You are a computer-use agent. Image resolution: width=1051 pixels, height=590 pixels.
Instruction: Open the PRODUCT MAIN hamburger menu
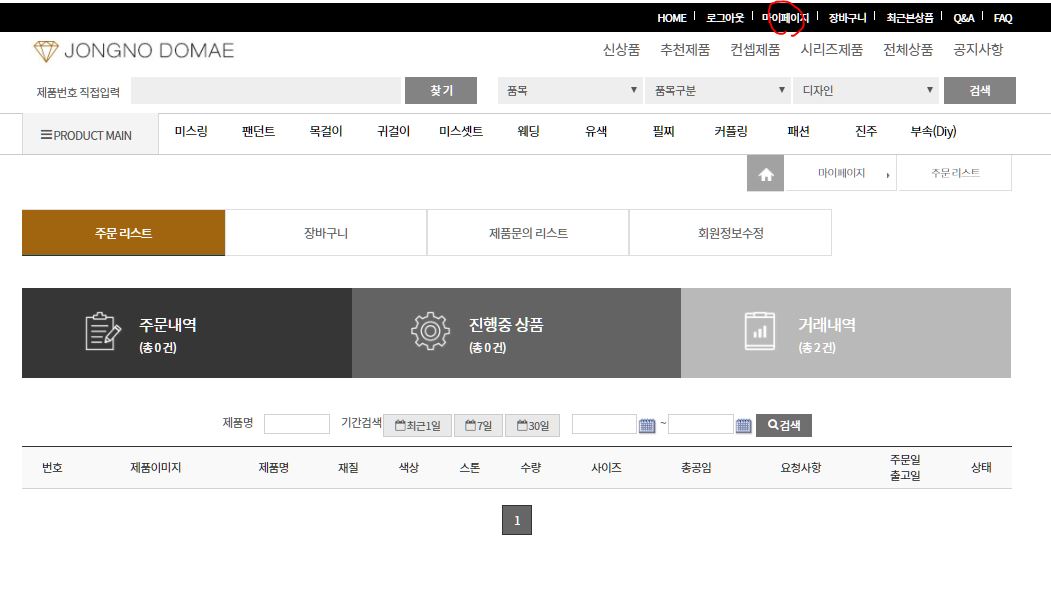pos(86,135)
